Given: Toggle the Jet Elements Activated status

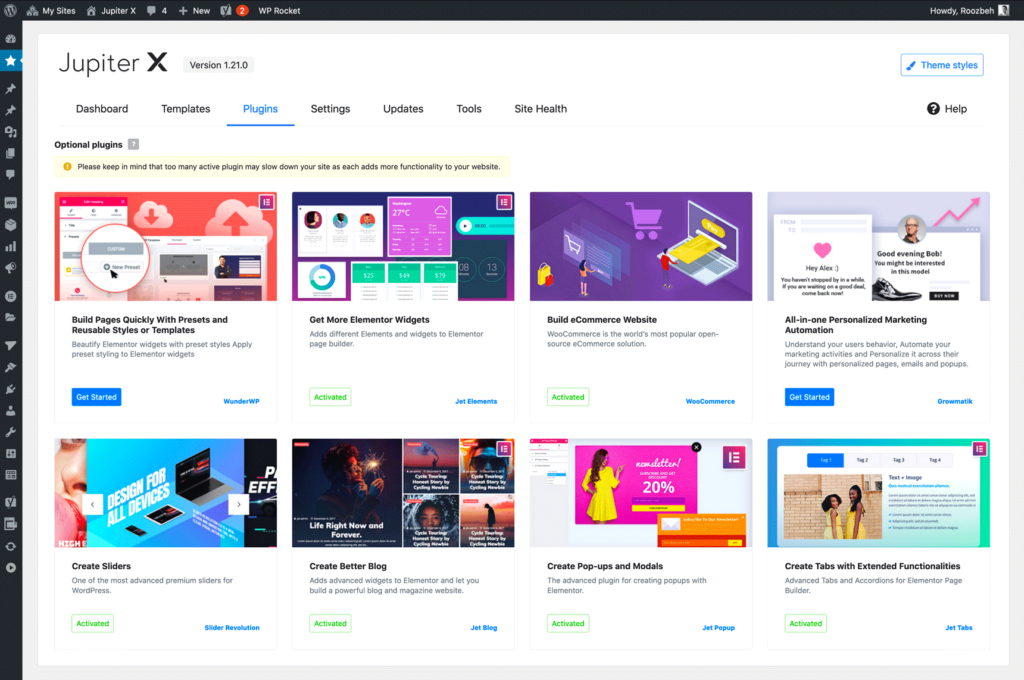Looking at the screenshot, I should (x=330, y=397).
